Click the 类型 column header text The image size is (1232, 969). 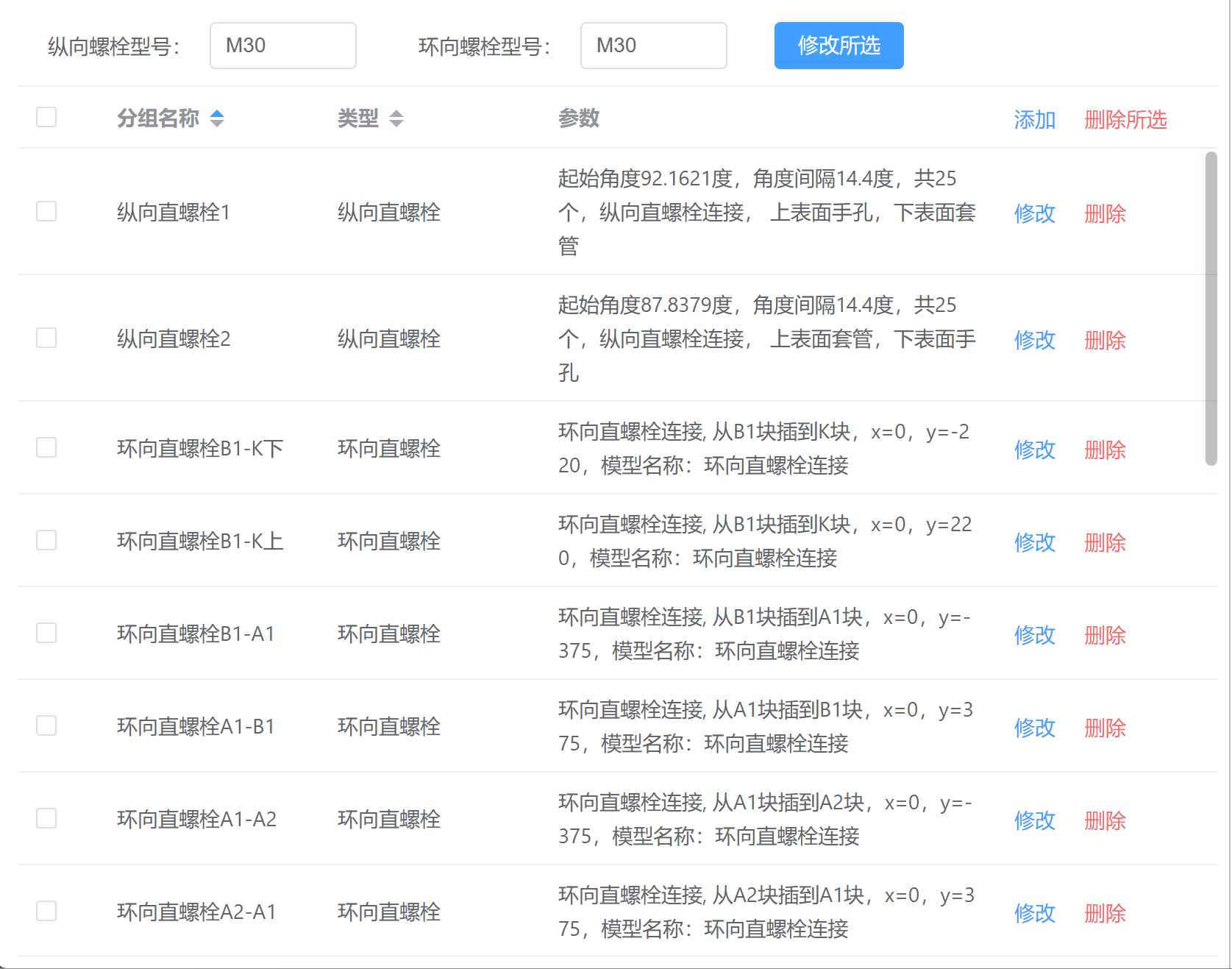click(x=358, y=118)
